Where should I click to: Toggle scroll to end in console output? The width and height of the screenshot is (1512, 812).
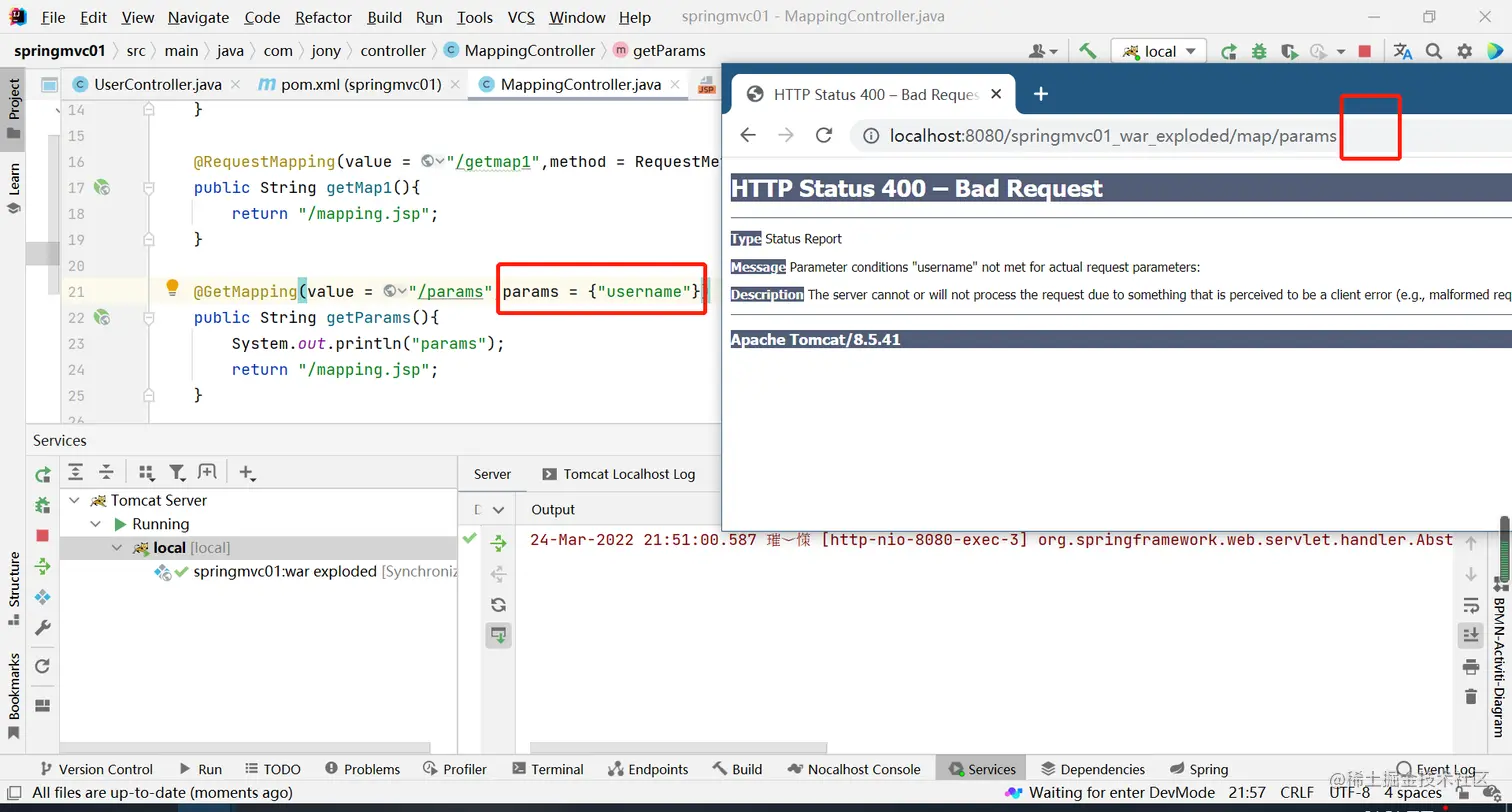click(1470, 635)
